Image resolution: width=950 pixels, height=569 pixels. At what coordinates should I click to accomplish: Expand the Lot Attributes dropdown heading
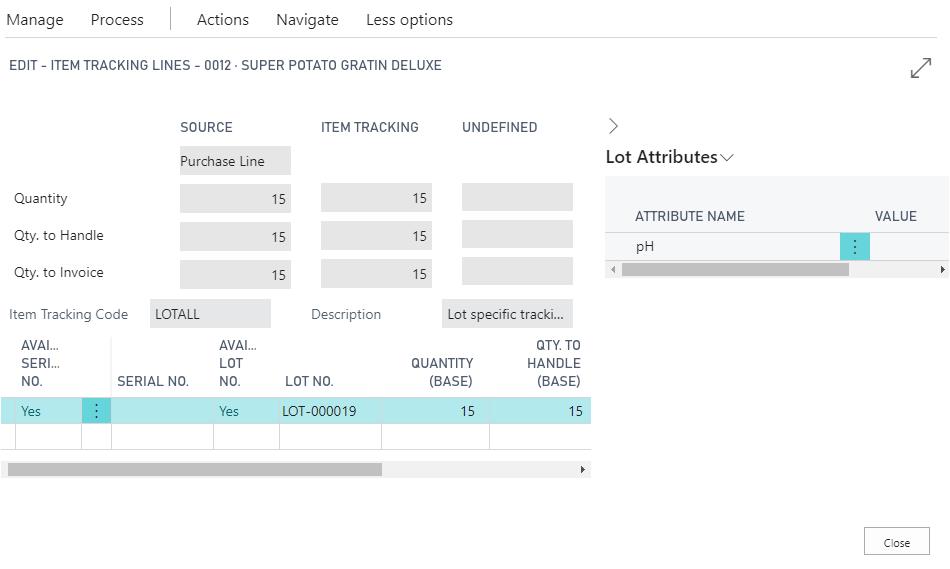tap(670, 157)
